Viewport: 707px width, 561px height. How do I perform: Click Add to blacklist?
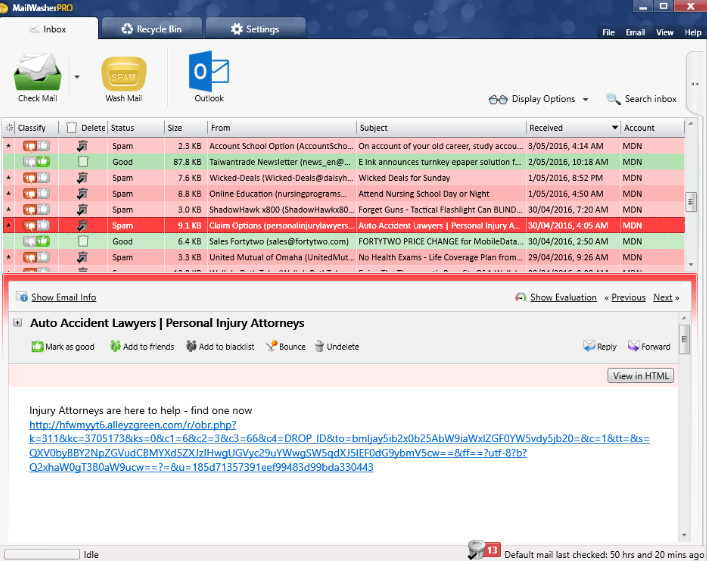(x=220, y=346)
